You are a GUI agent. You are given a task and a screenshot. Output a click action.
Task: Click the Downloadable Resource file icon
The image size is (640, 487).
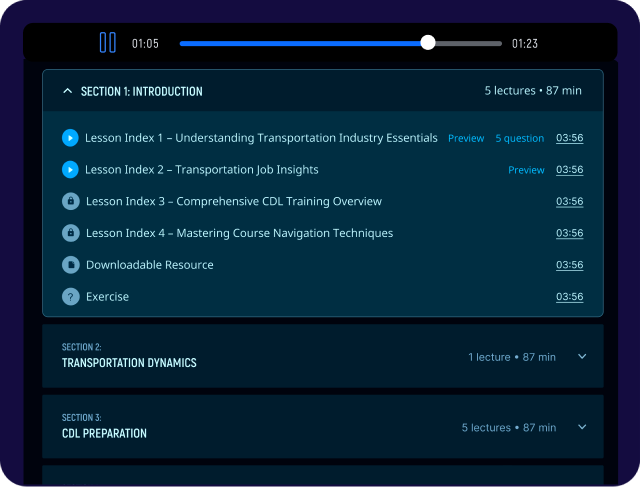click(70, 265)
